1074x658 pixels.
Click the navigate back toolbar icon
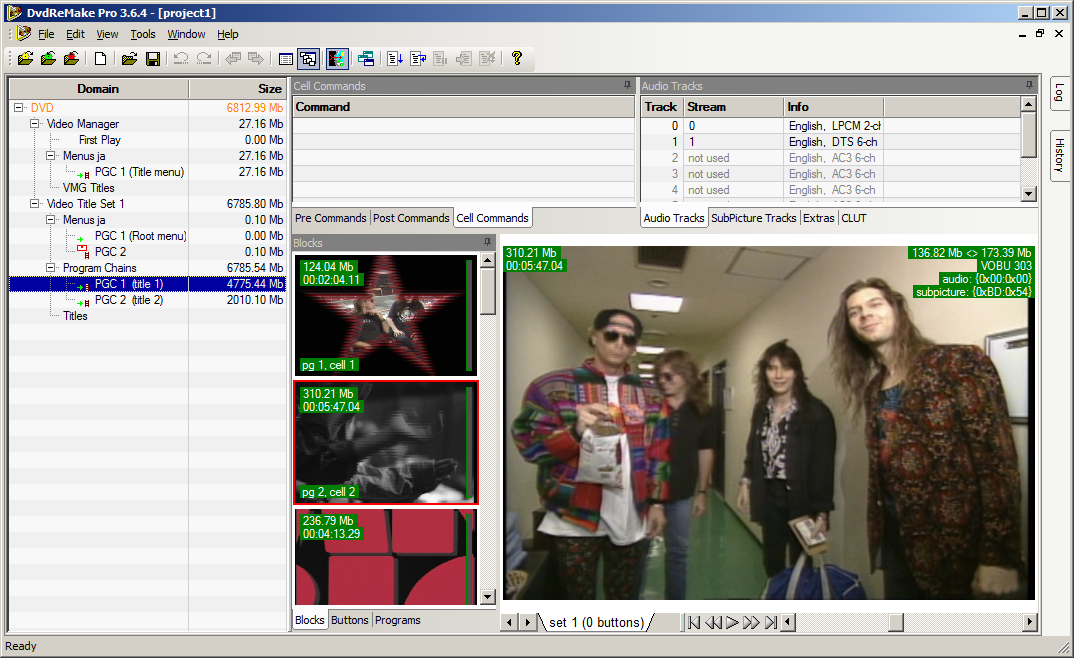coord(233,59)
